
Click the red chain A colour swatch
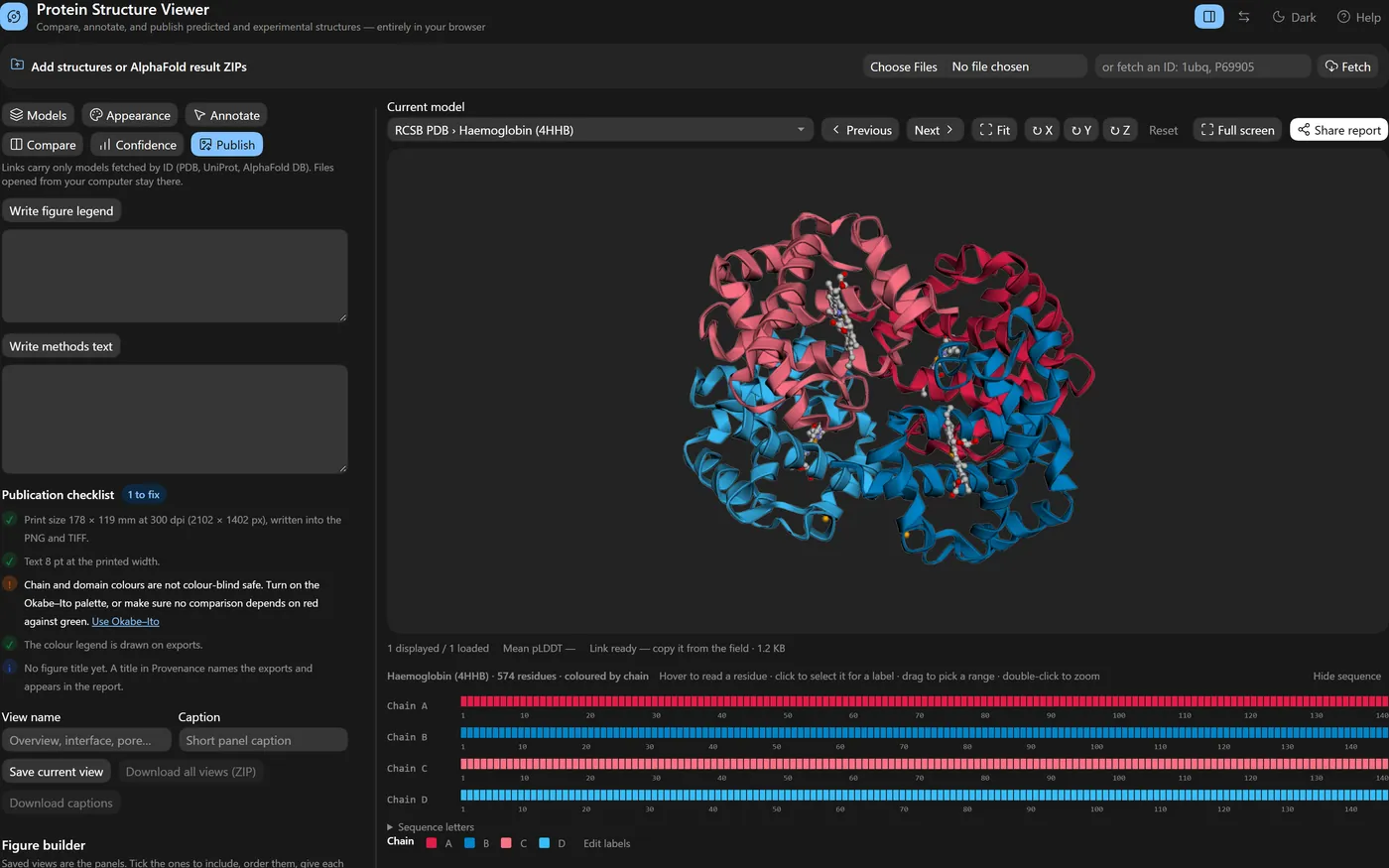tap(431, 843)
